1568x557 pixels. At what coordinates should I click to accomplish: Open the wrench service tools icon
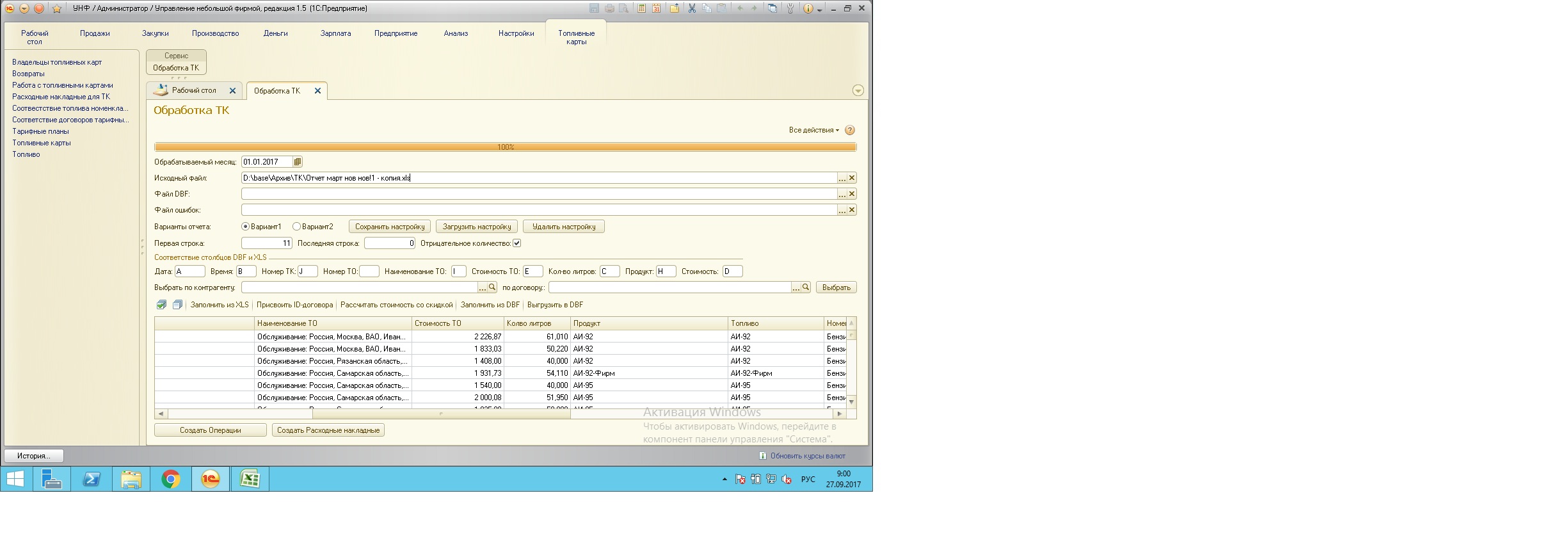[790, 8]
